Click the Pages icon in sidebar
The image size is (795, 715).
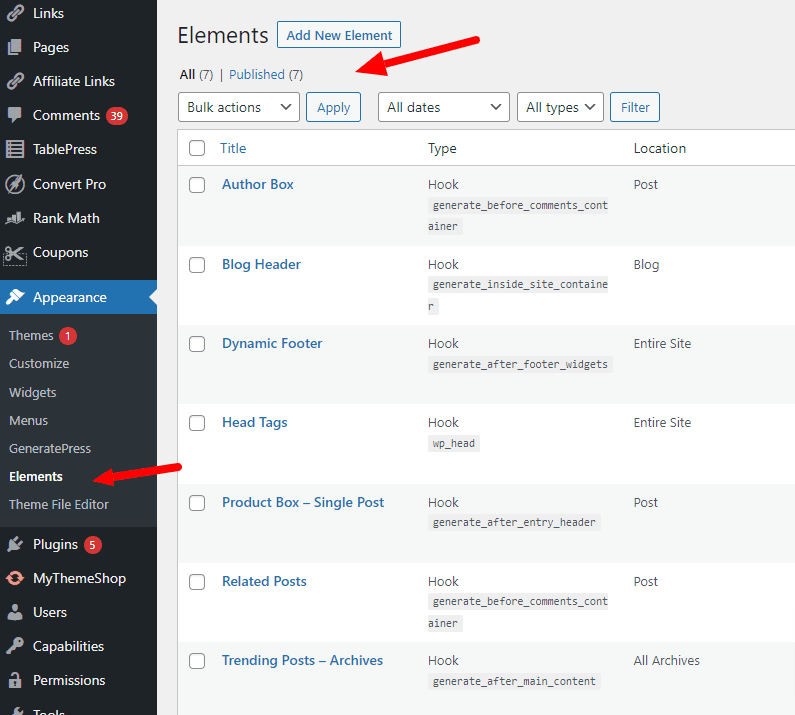coord(15,47)
